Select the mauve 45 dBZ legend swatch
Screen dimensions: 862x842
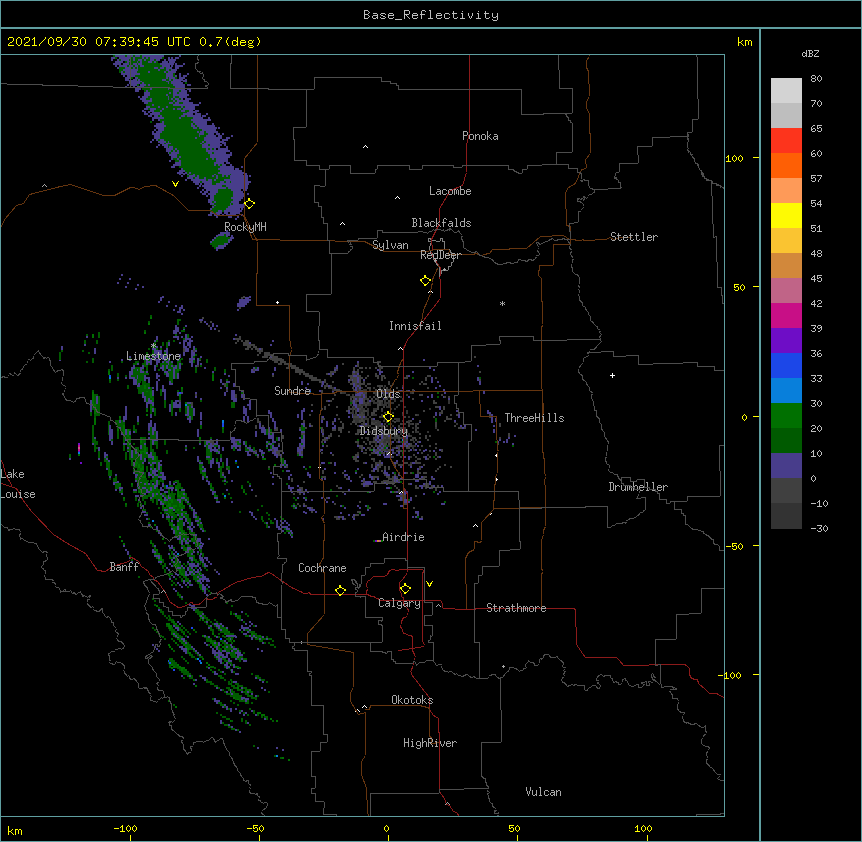tap(786, 291)
